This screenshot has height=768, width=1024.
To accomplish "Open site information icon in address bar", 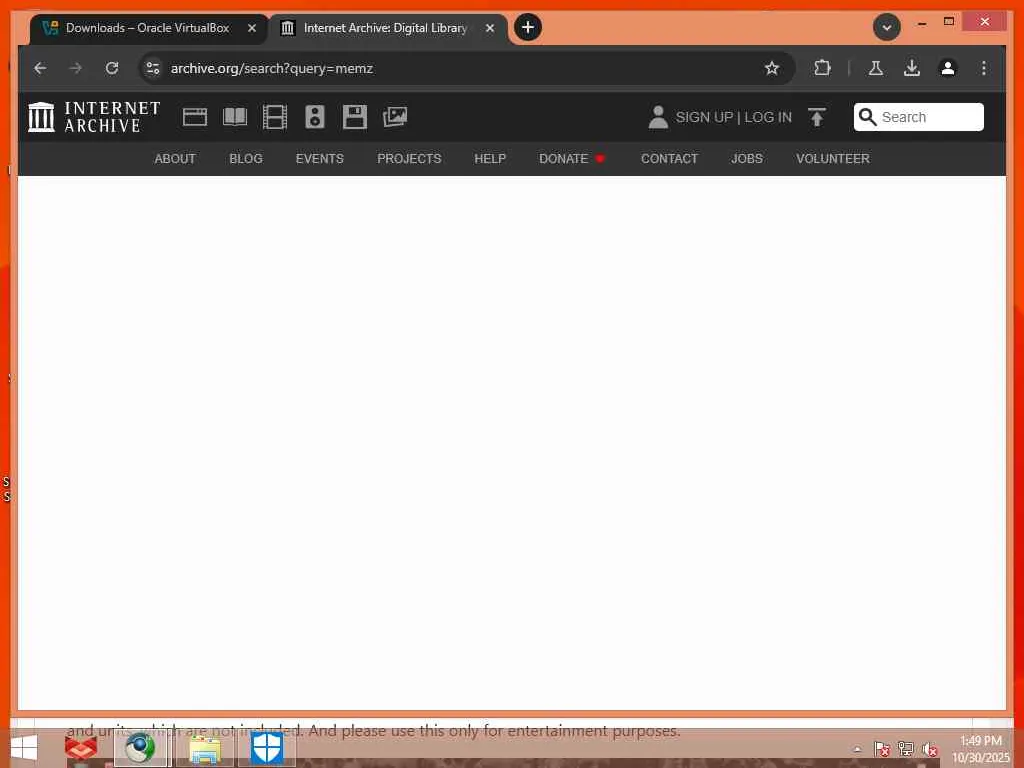I will [x=153, y=68].
